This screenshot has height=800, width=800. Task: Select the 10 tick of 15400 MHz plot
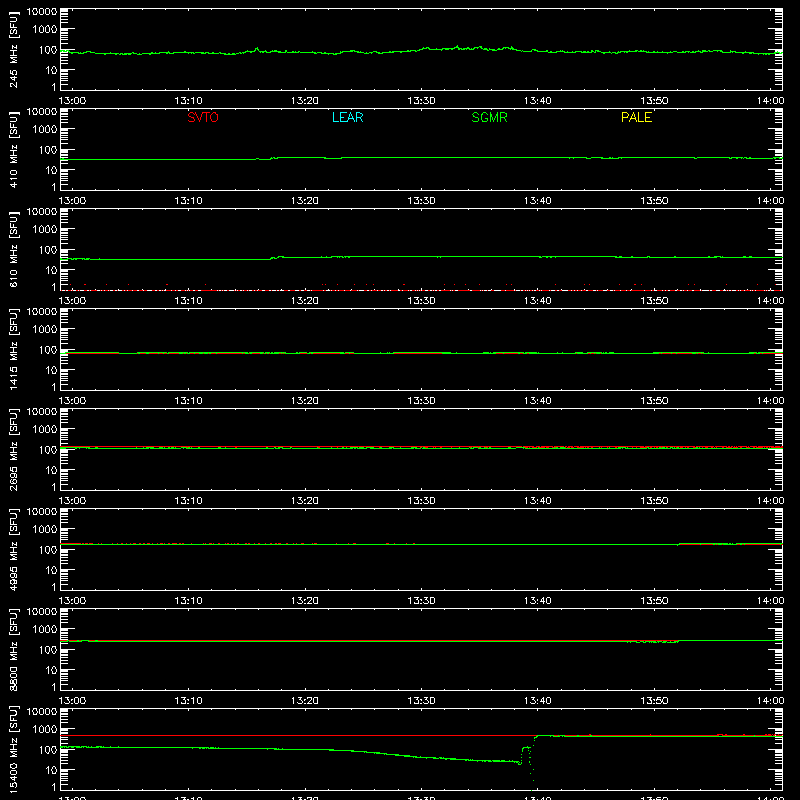coord(52,770)
